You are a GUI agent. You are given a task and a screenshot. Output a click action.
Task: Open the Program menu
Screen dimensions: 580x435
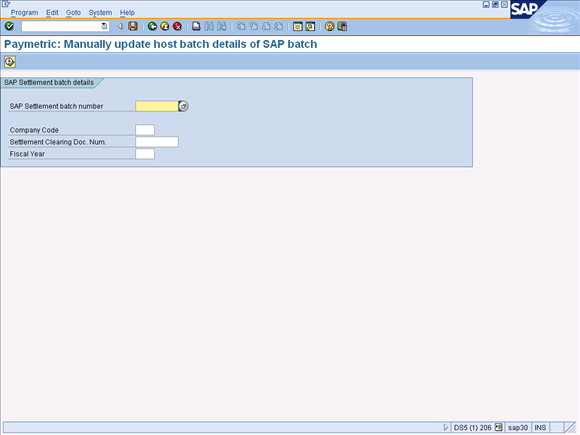[x=24, y=13]
